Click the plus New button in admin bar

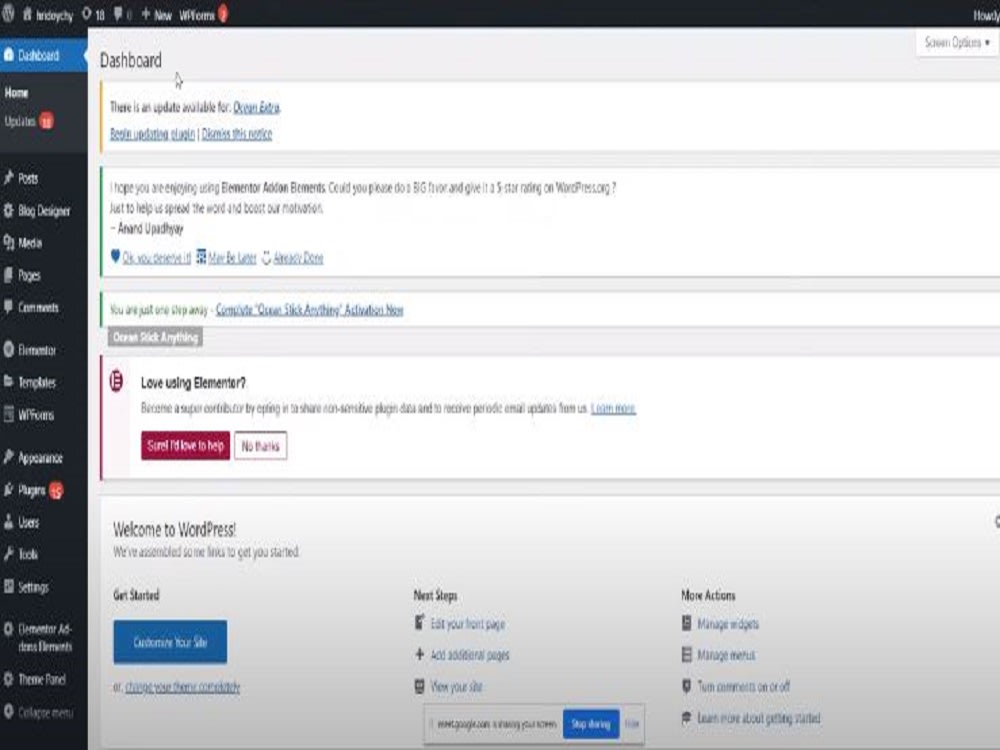click(x=156, y=14)
